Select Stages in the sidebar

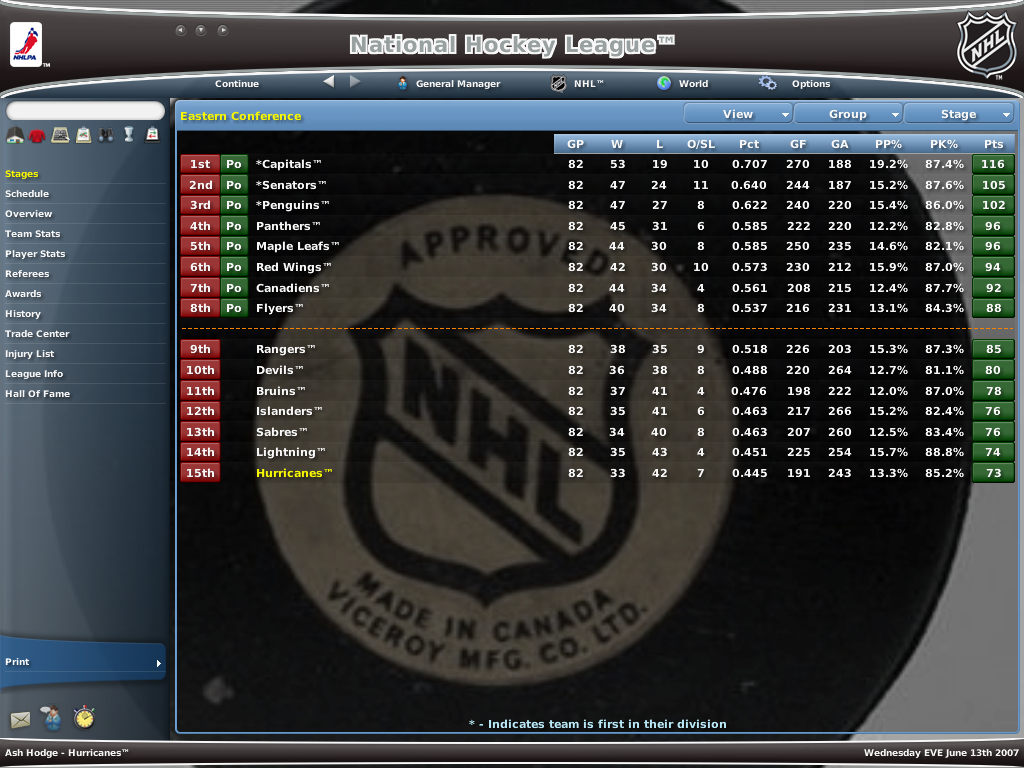(22, 174)
